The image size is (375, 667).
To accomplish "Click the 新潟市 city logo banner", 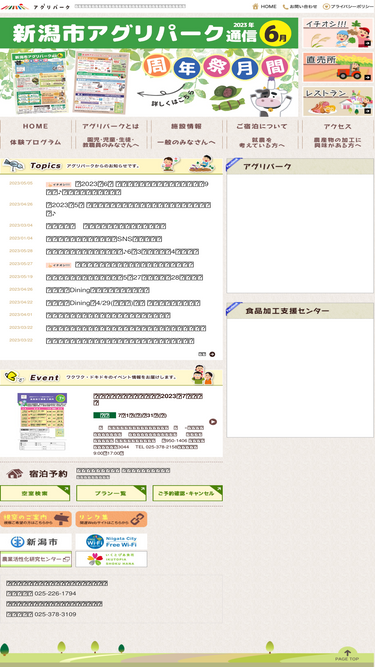I will tap(36, 542).
